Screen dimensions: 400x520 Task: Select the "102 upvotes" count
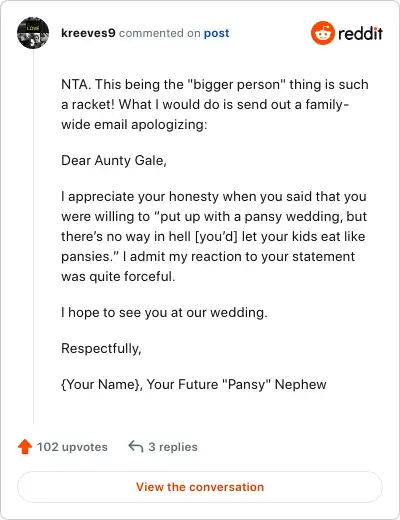coord(72,447)
